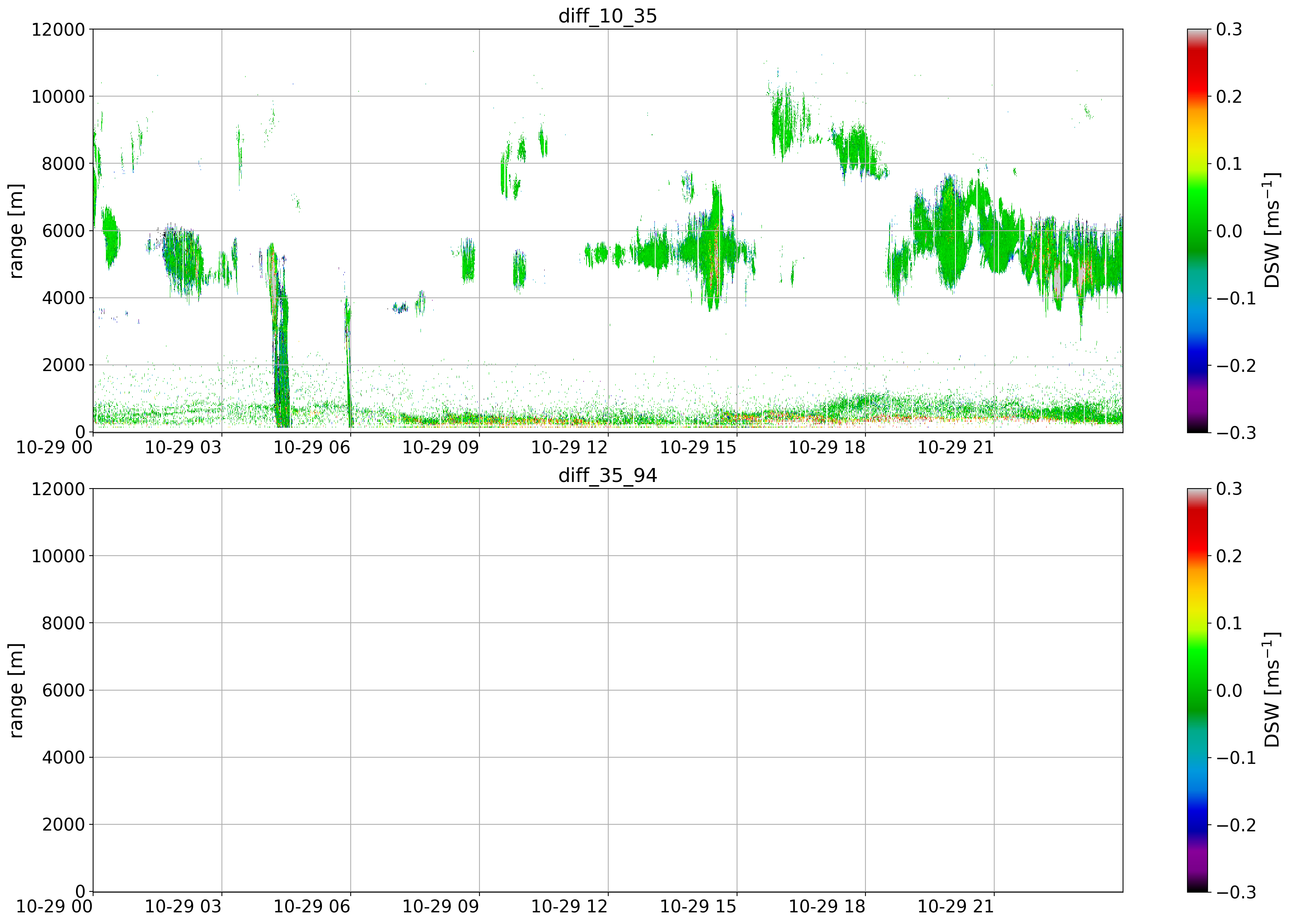1291x924 pixels.
Task: Click the 10000 y-tick on diff_10_35 plot
Action: coord(58,97)
